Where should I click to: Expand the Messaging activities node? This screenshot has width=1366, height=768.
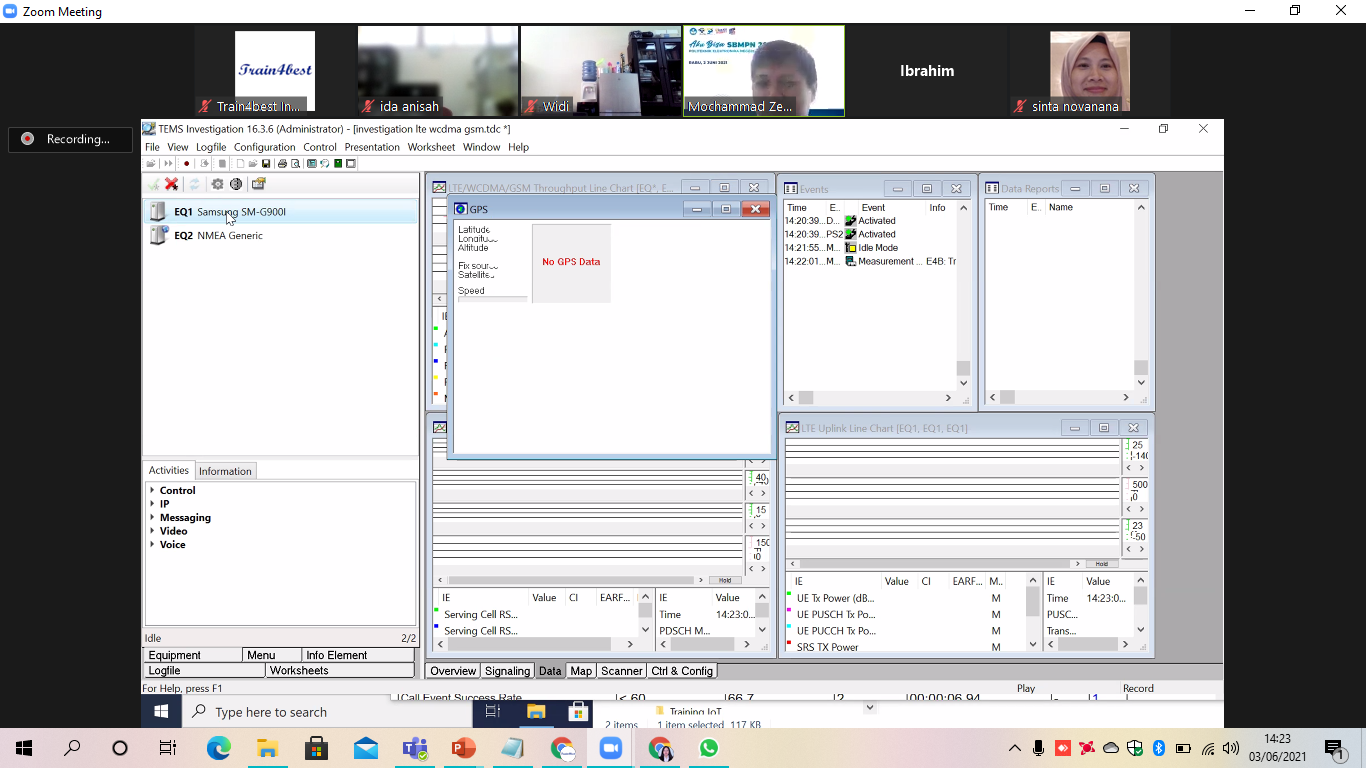(x=152, y=517)
